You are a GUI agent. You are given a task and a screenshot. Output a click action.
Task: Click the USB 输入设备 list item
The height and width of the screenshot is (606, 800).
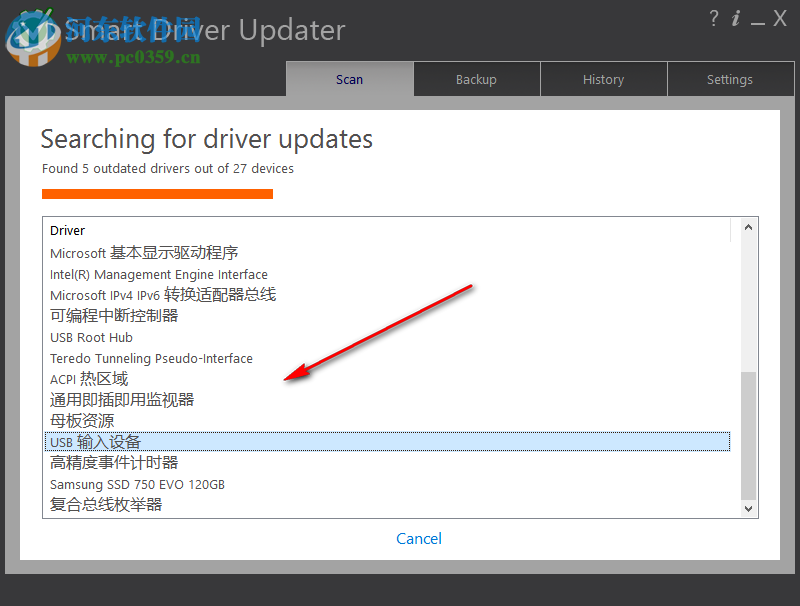pos(95,441)
